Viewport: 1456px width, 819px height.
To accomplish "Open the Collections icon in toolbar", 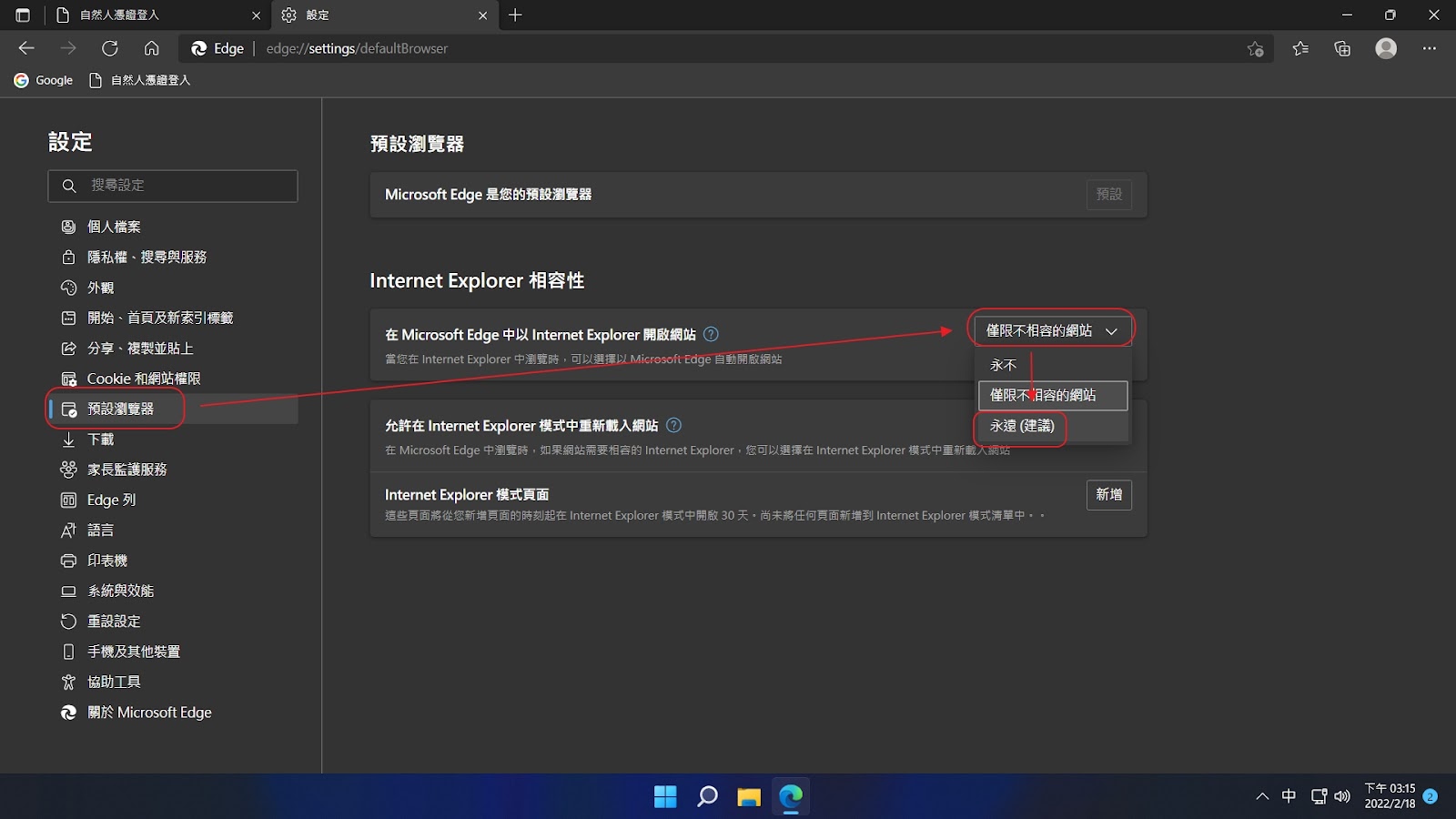I will coord(1342,49).
